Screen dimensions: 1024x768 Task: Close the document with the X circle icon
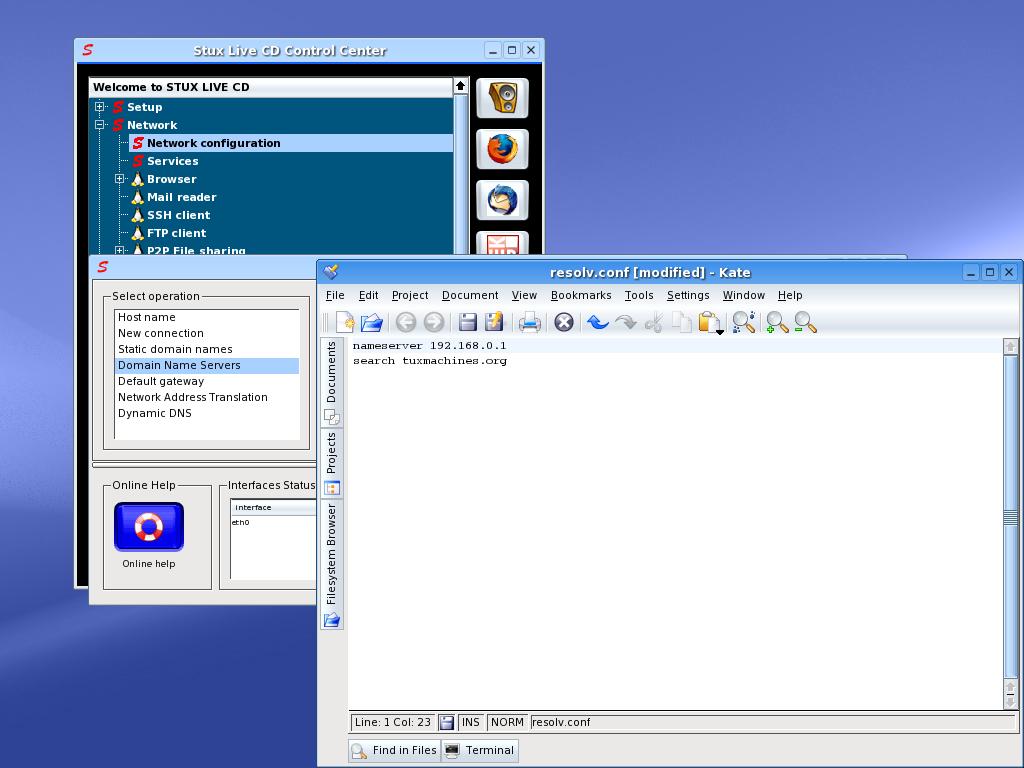click(564, 322)
